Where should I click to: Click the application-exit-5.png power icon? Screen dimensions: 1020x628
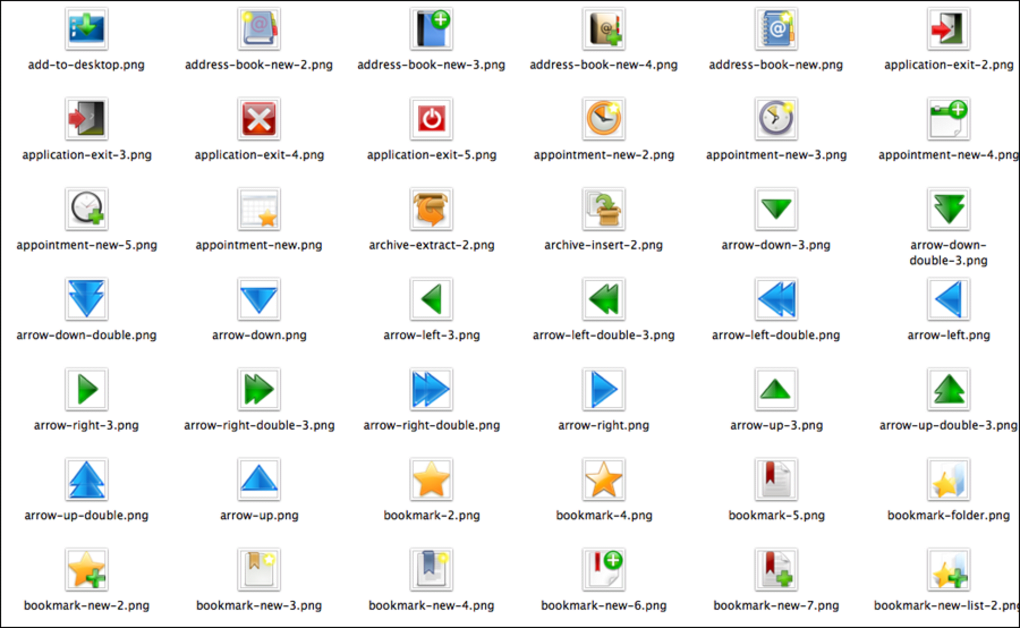click(431, 118)
